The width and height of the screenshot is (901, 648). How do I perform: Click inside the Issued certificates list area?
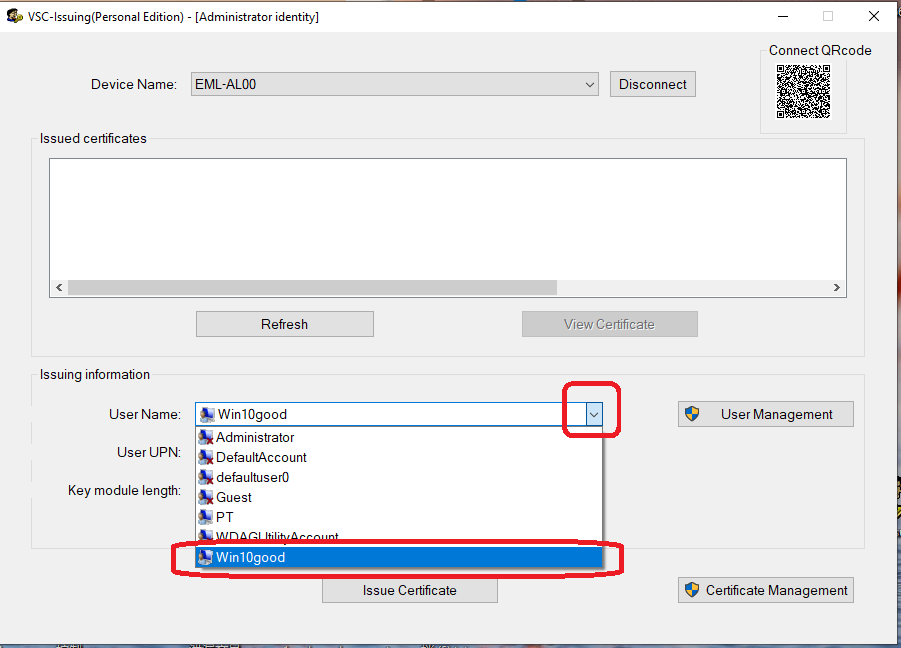(447, 217)
